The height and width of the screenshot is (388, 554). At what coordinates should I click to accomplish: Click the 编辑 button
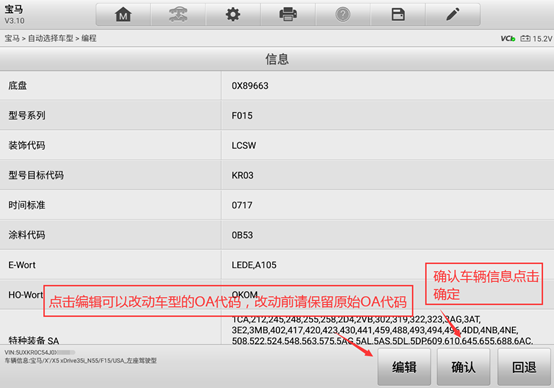pos(404,367)
